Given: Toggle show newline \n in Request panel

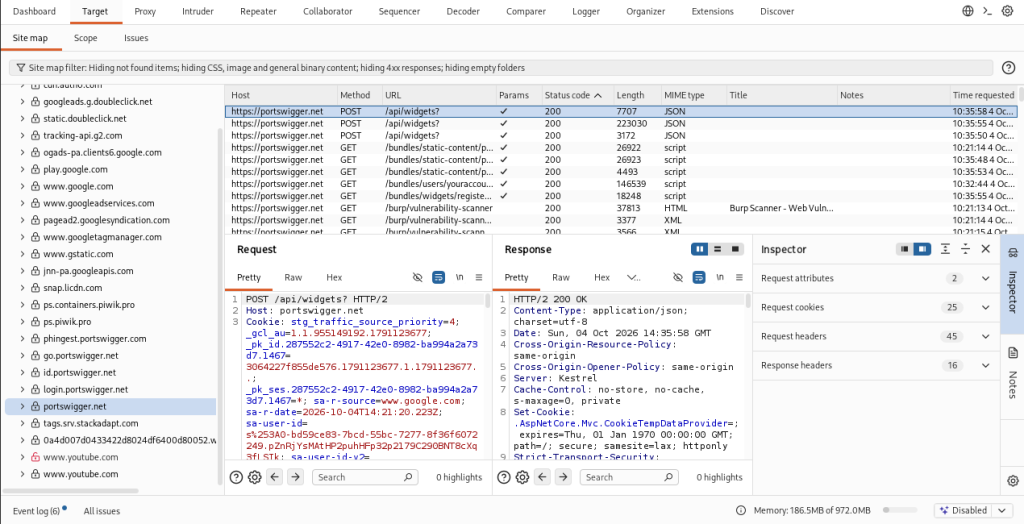Looking at the screenshot, I should click(460, 277).
